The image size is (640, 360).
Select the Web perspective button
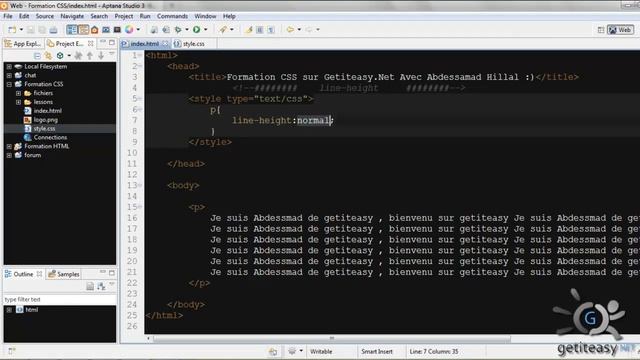click(x=620, y=30)
